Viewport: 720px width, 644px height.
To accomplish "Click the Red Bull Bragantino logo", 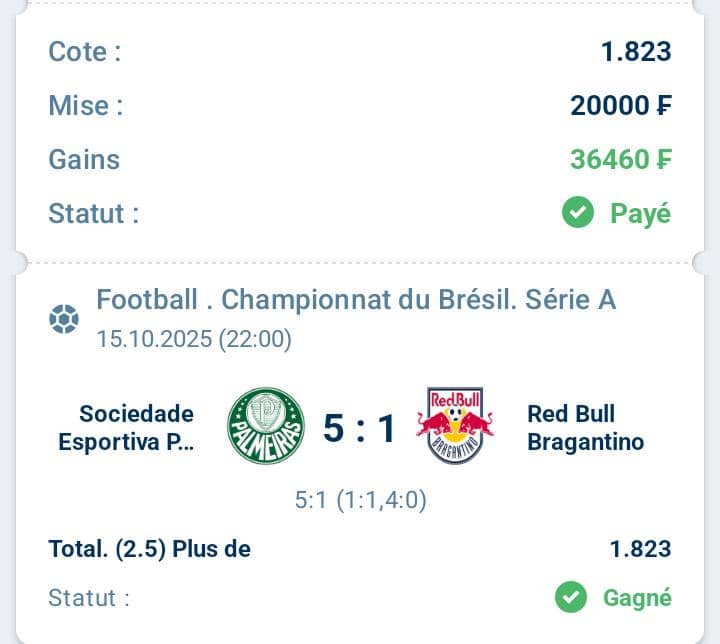I will [x=455, y=426].
